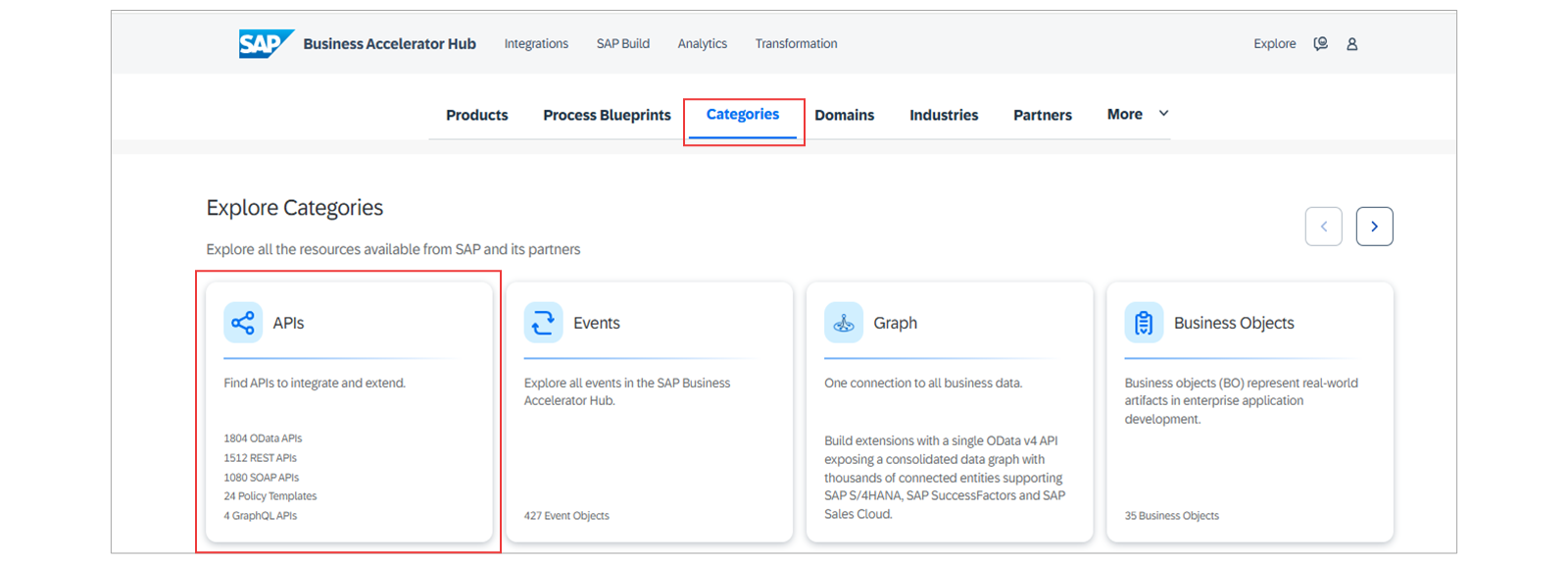Click 1512 REST APIs
Image resolution: width=1568 pixels, height=564 pixels.
(x=260, y=458)
